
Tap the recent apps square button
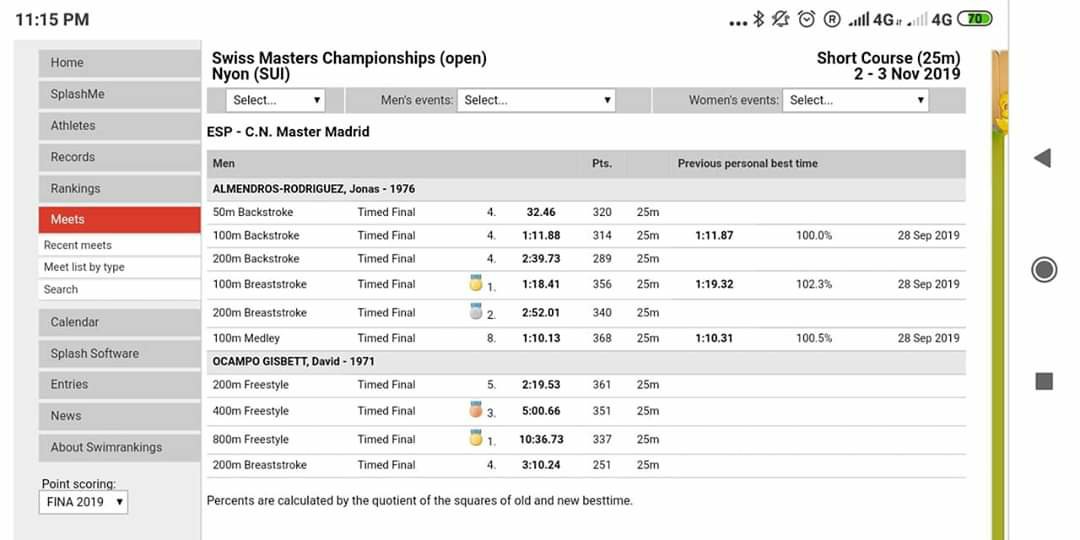[x=1043, y=381]
